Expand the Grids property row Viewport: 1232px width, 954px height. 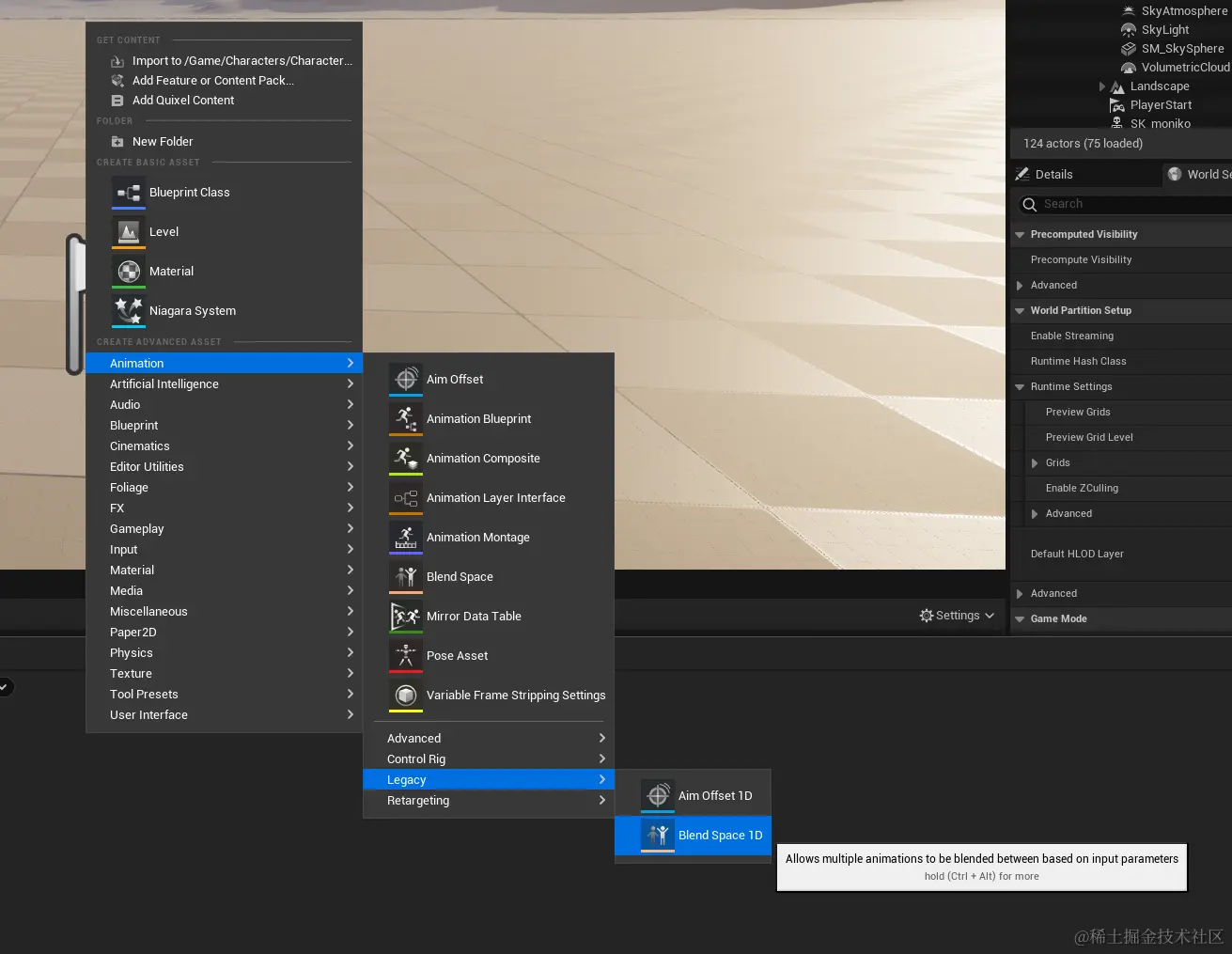pos(1035,462)
